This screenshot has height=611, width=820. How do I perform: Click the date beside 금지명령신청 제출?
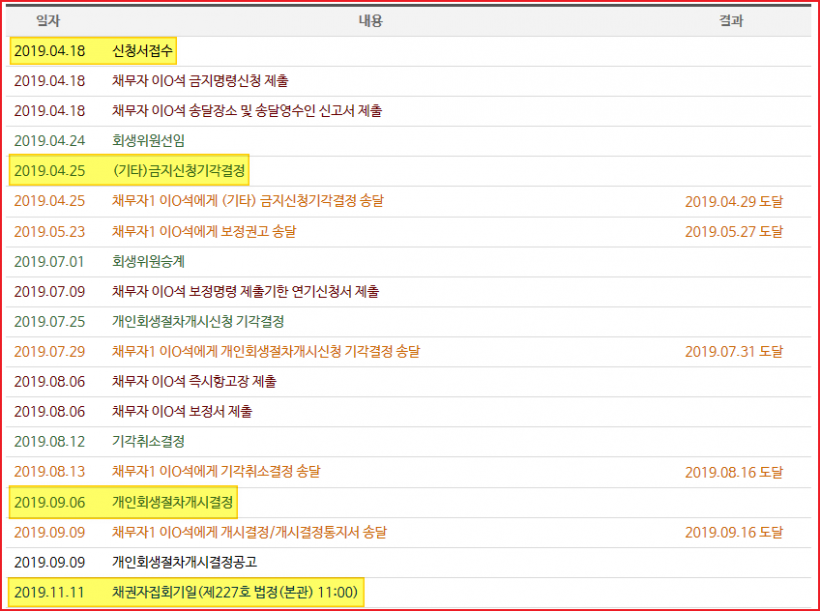pyautogui.click(x=49, y=81)
